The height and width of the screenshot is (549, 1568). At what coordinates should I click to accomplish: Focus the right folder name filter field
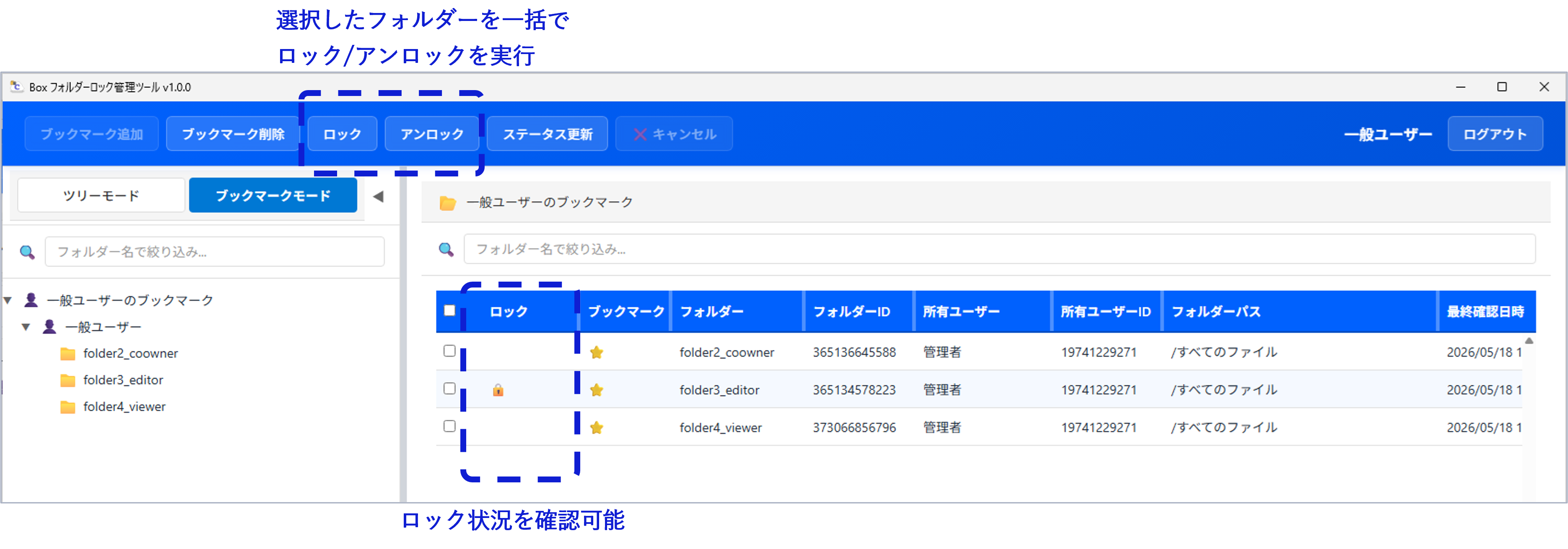pyautogui.click(x=999, y=249)
